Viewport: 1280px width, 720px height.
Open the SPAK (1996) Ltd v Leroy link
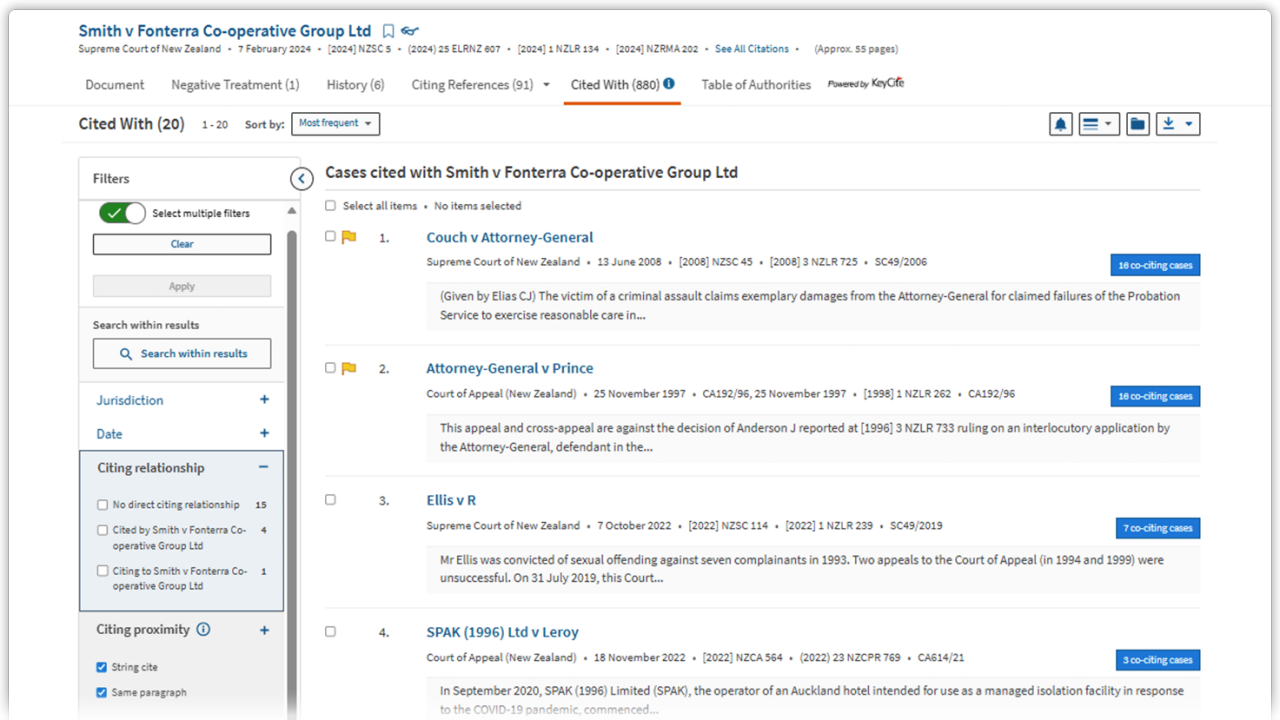tap(502, 632)
